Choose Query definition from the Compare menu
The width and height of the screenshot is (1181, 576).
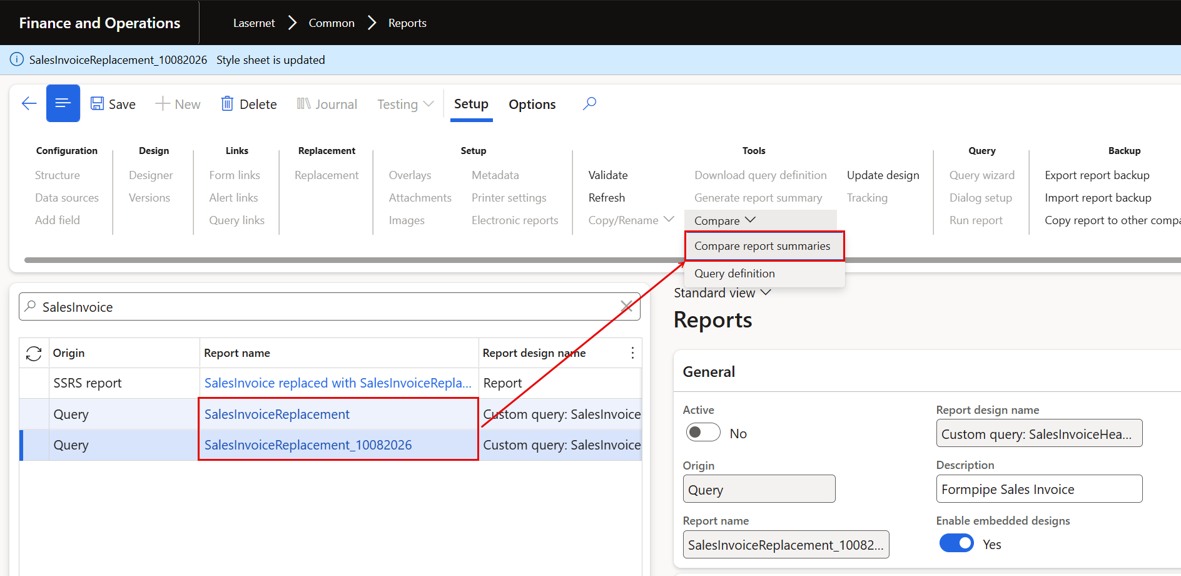[734, 273]
